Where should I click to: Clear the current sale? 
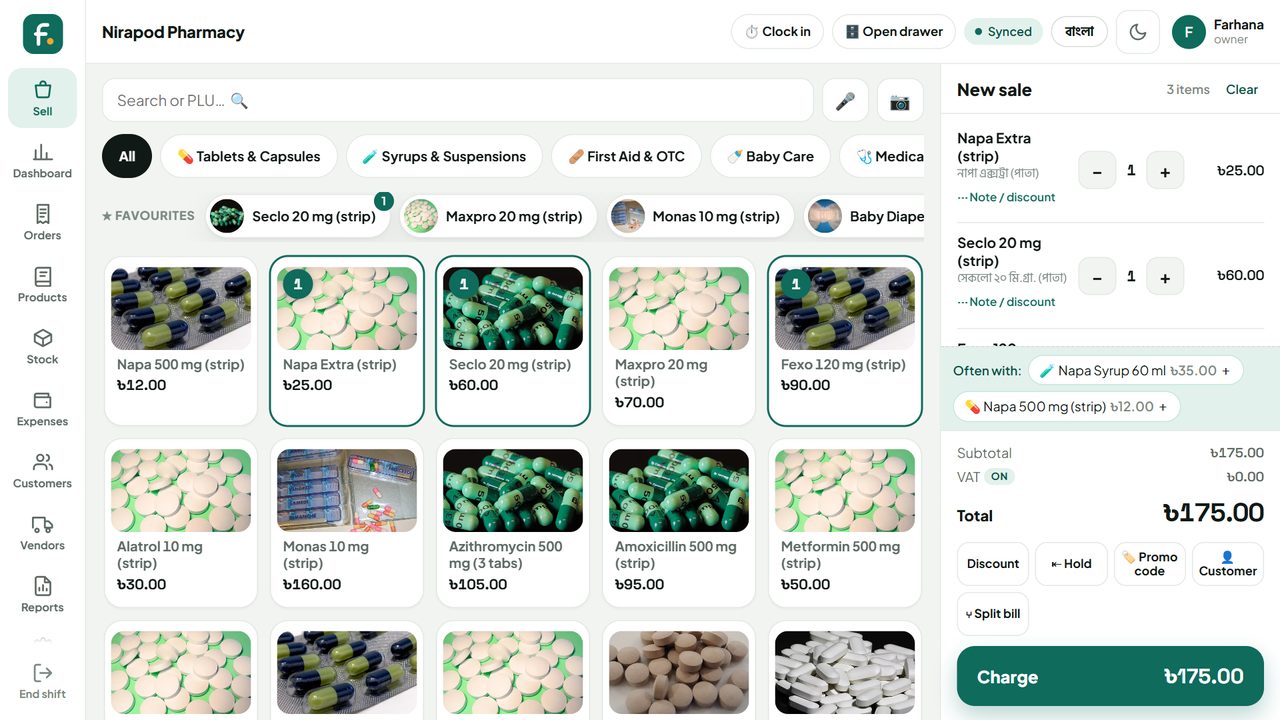click(x=1242, y=90)
